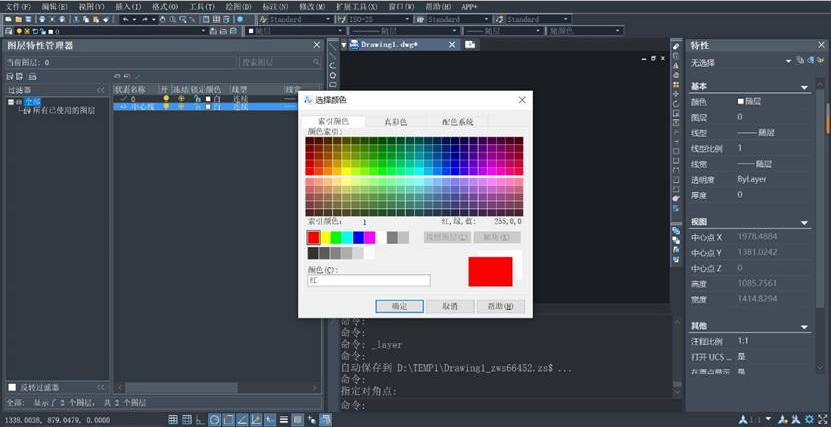Click the settings gear in status bar

(x=808, y=419)
